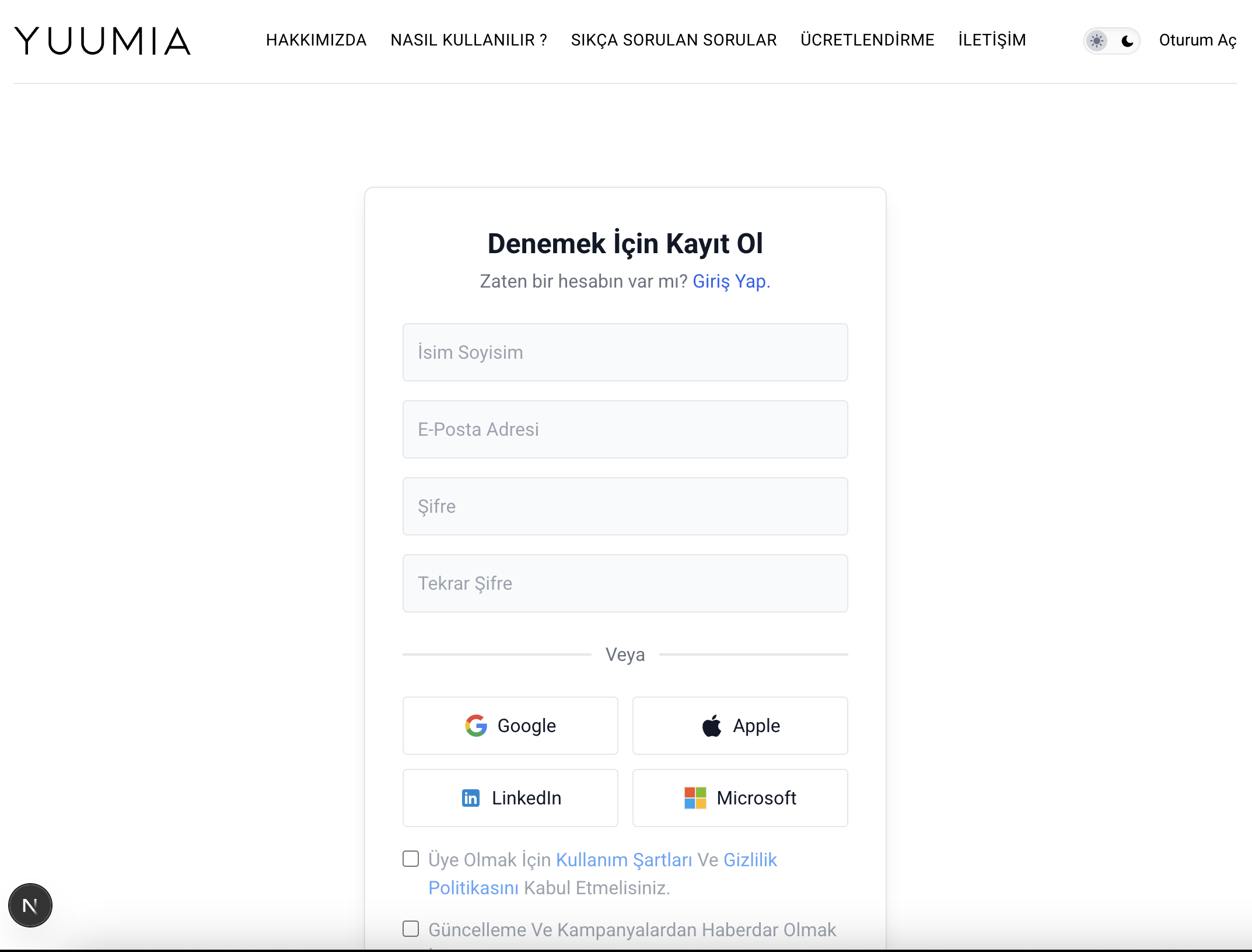
Task: Follow the Giriş Yap link
Action: [732, 281]
